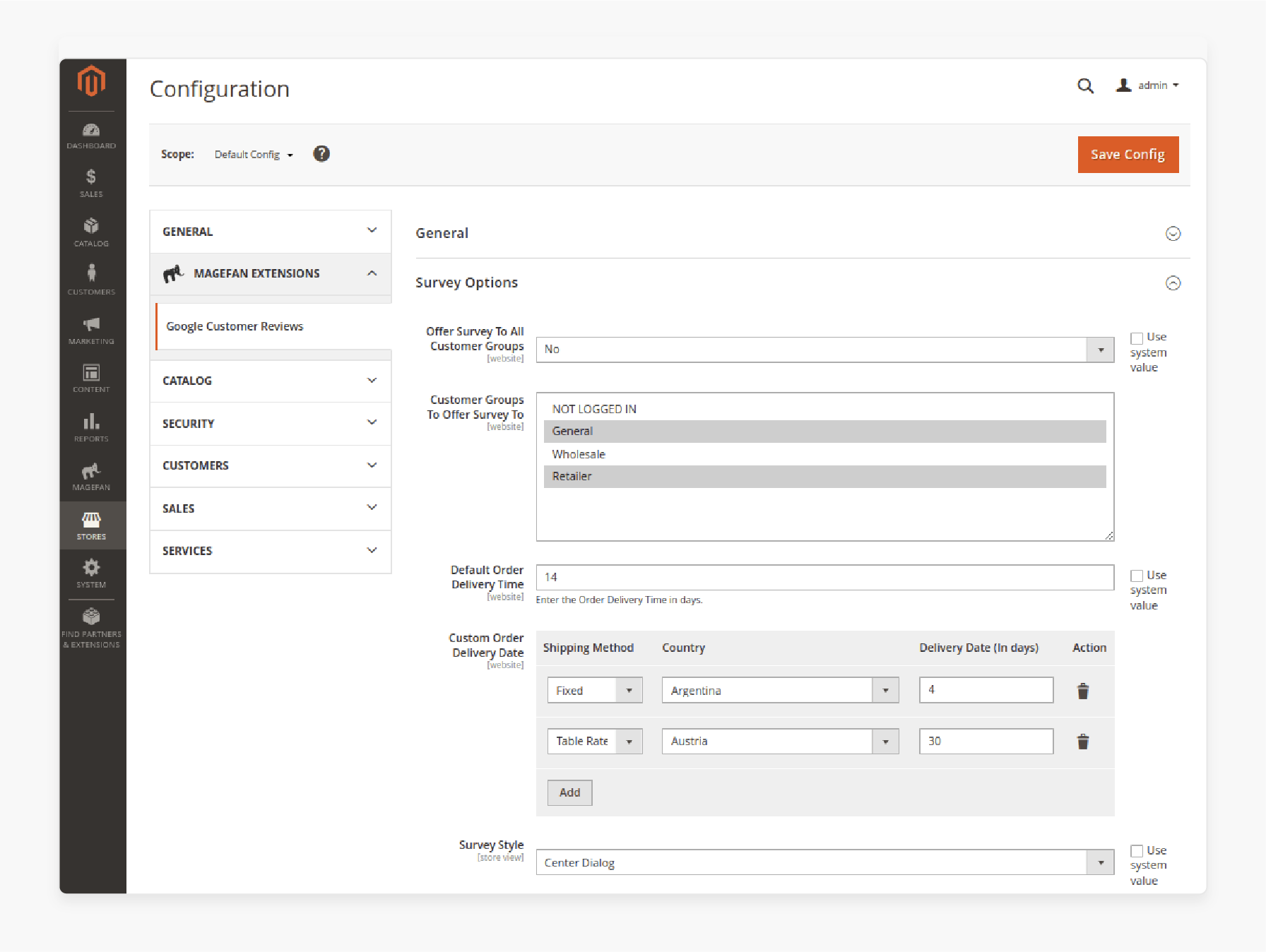Toggle Use system value for Delivery Time

click(1136, 576)
